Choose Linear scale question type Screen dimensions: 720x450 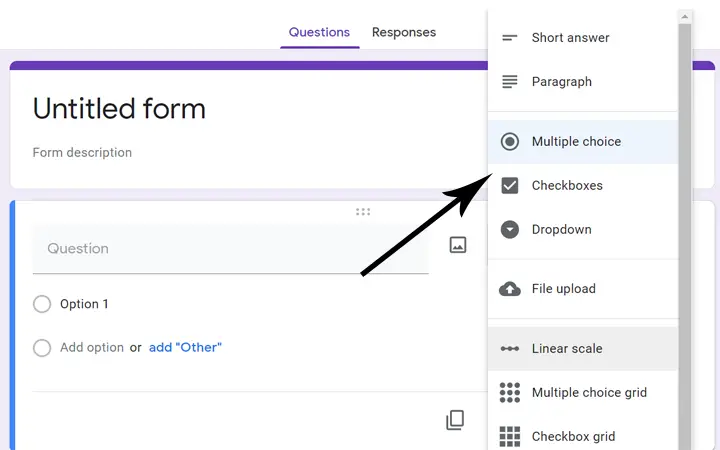pos(583,349)
